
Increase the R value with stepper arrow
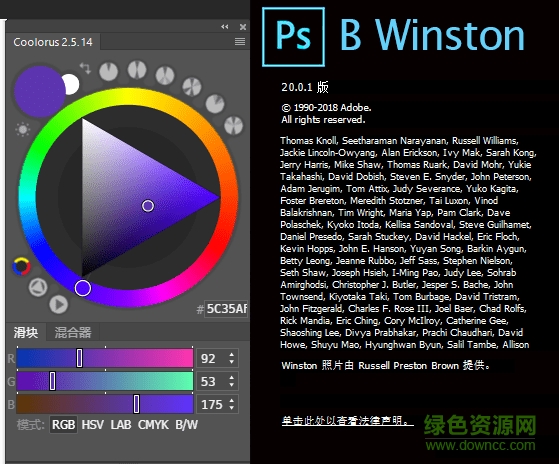click(x=232, y=355)
